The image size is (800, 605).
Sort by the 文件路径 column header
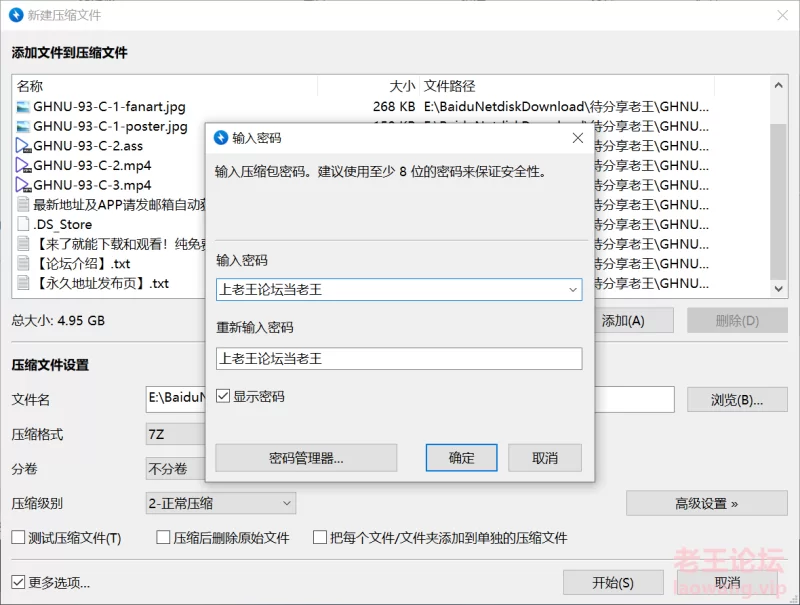[x=567, y=86]
